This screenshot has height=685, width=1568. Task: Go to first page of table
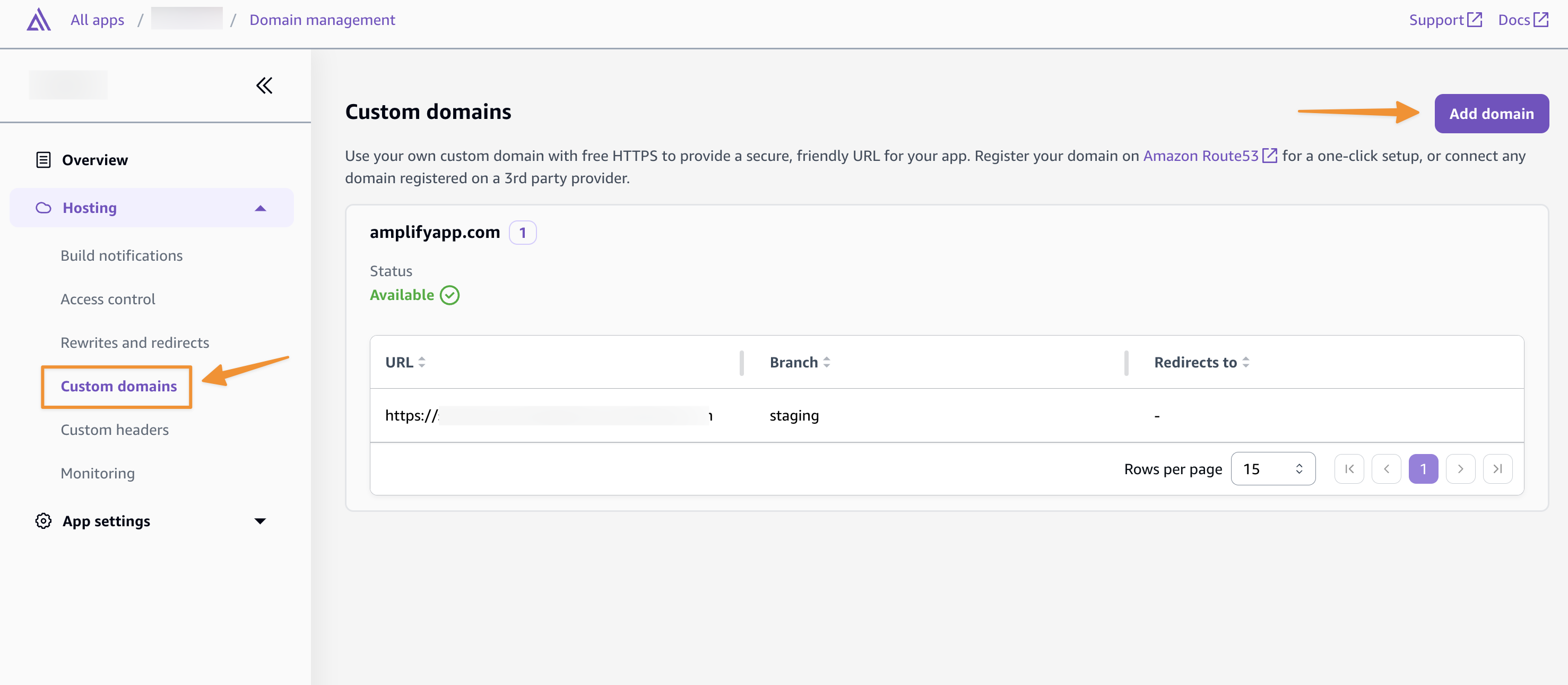tap(1349, 469)
